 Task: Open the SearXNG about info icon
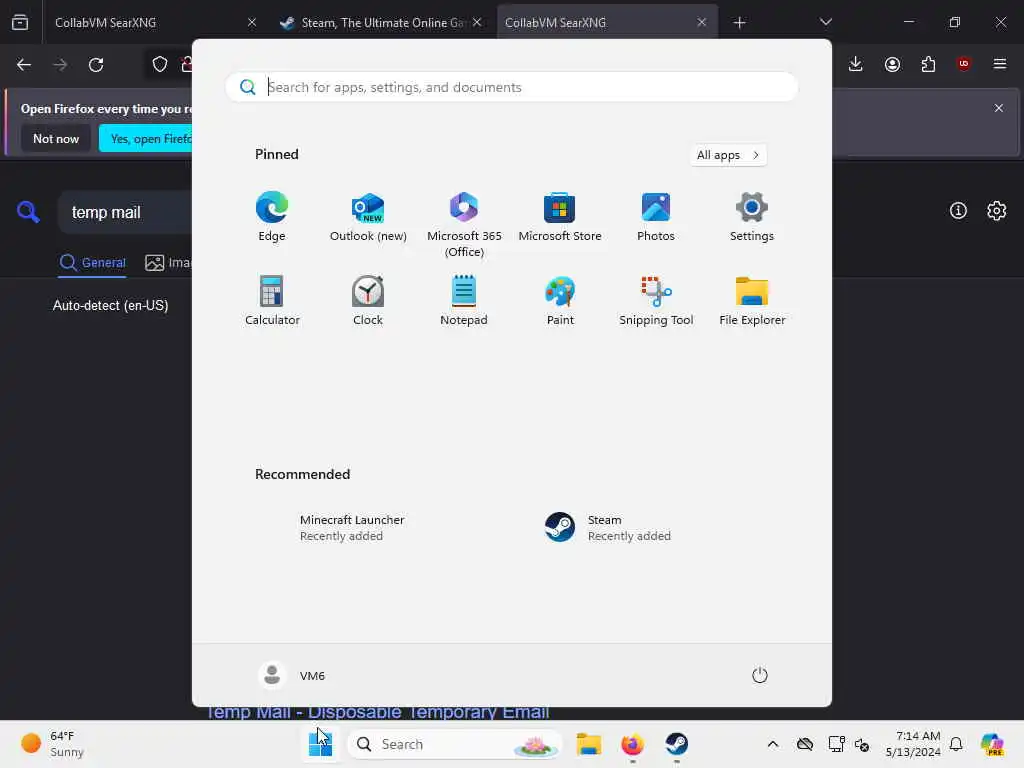(x=958, y=210)
